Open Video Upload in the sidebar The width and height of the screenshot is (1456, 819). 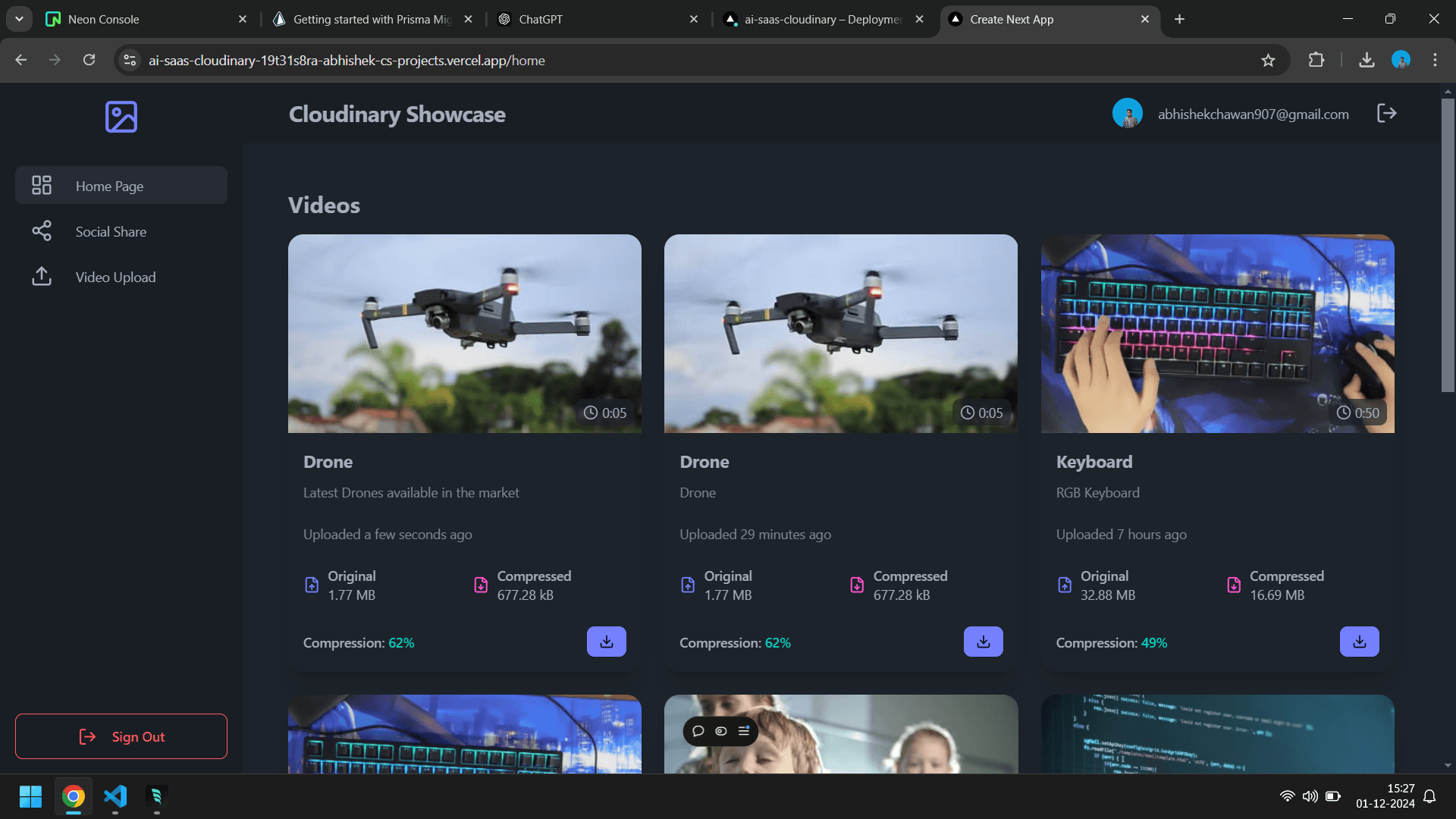[121, 277]
